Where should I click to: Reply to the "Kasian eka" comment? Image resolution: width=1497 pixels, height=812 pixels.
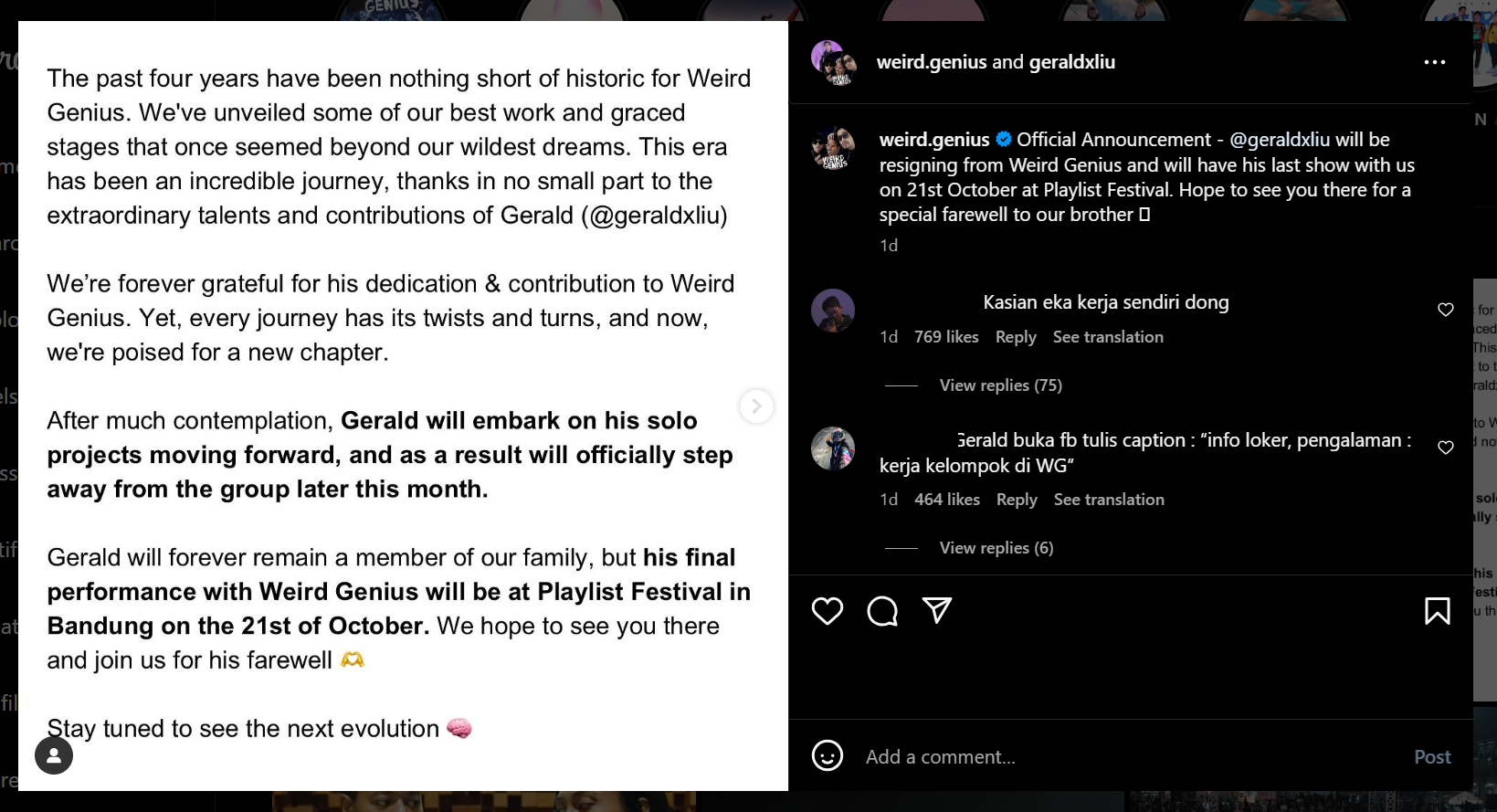1016,337
